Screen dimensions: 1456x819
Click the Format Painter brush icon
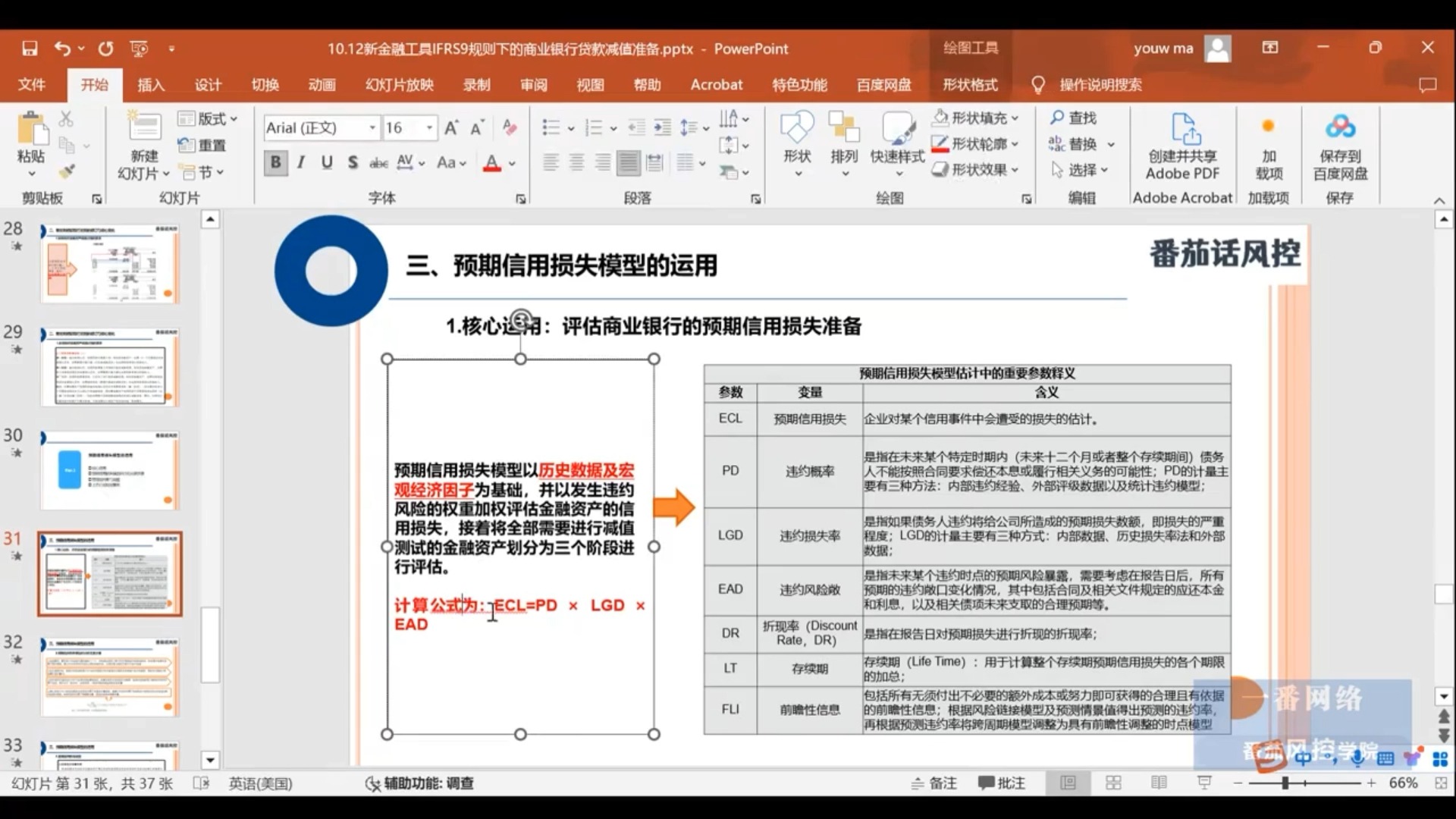coord(67,172)
